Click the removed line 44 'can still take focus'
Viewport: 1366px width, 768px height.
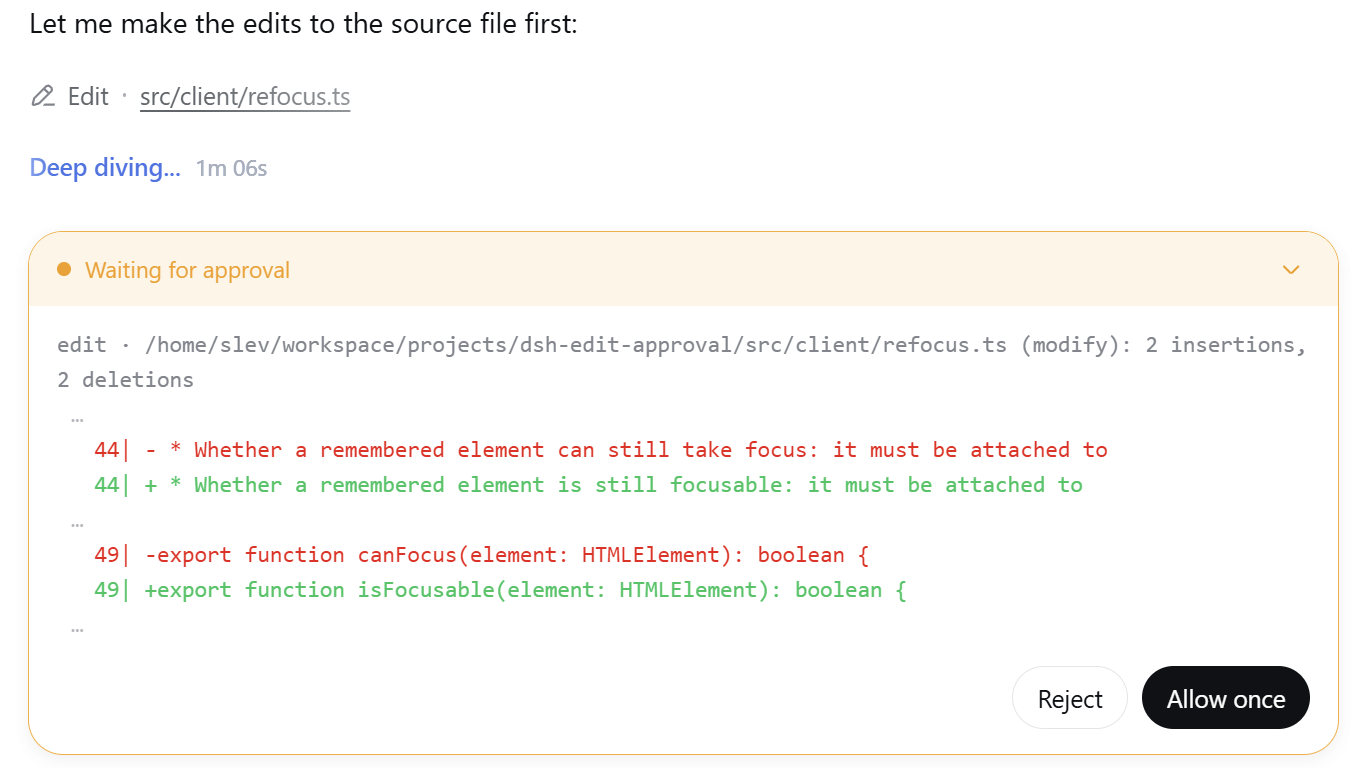[601, 450]
